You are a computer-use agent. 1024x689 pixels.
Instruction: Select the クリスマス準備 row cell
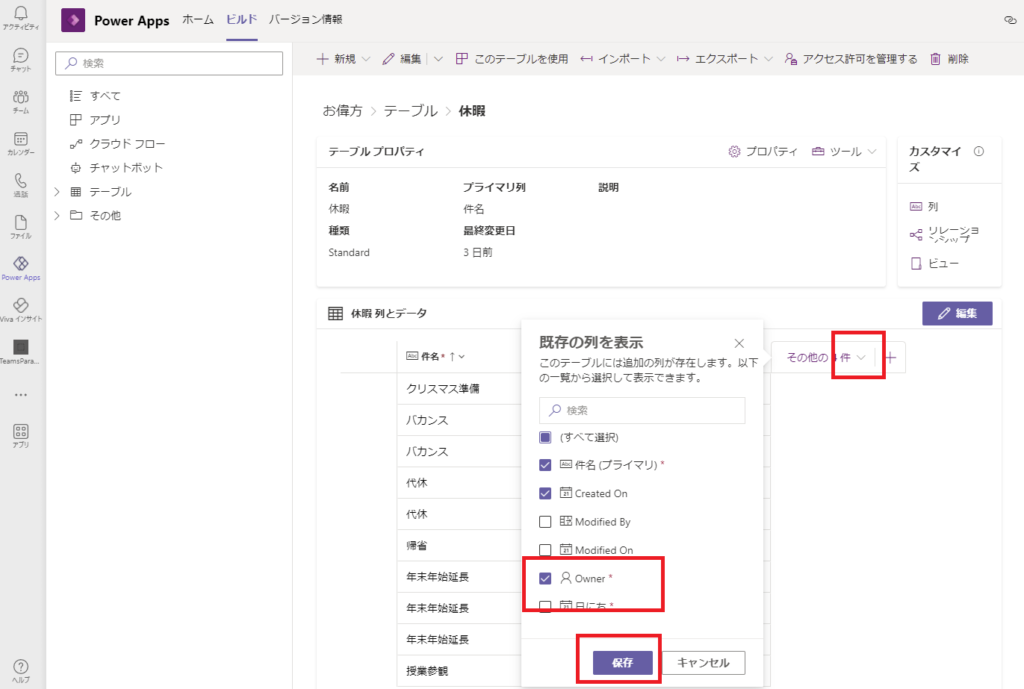click(x=460, y=389)
